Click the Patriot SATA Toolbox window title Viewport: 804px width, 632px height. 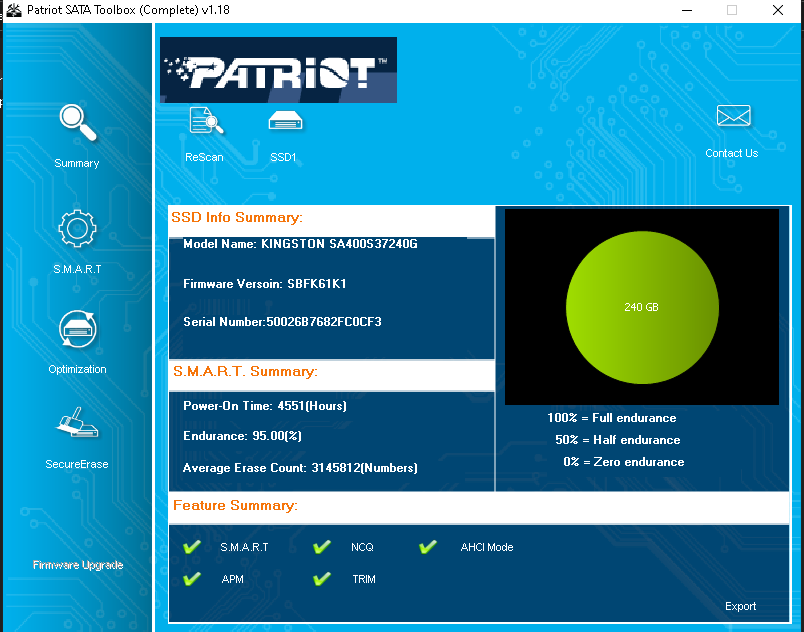click(128, 10)
